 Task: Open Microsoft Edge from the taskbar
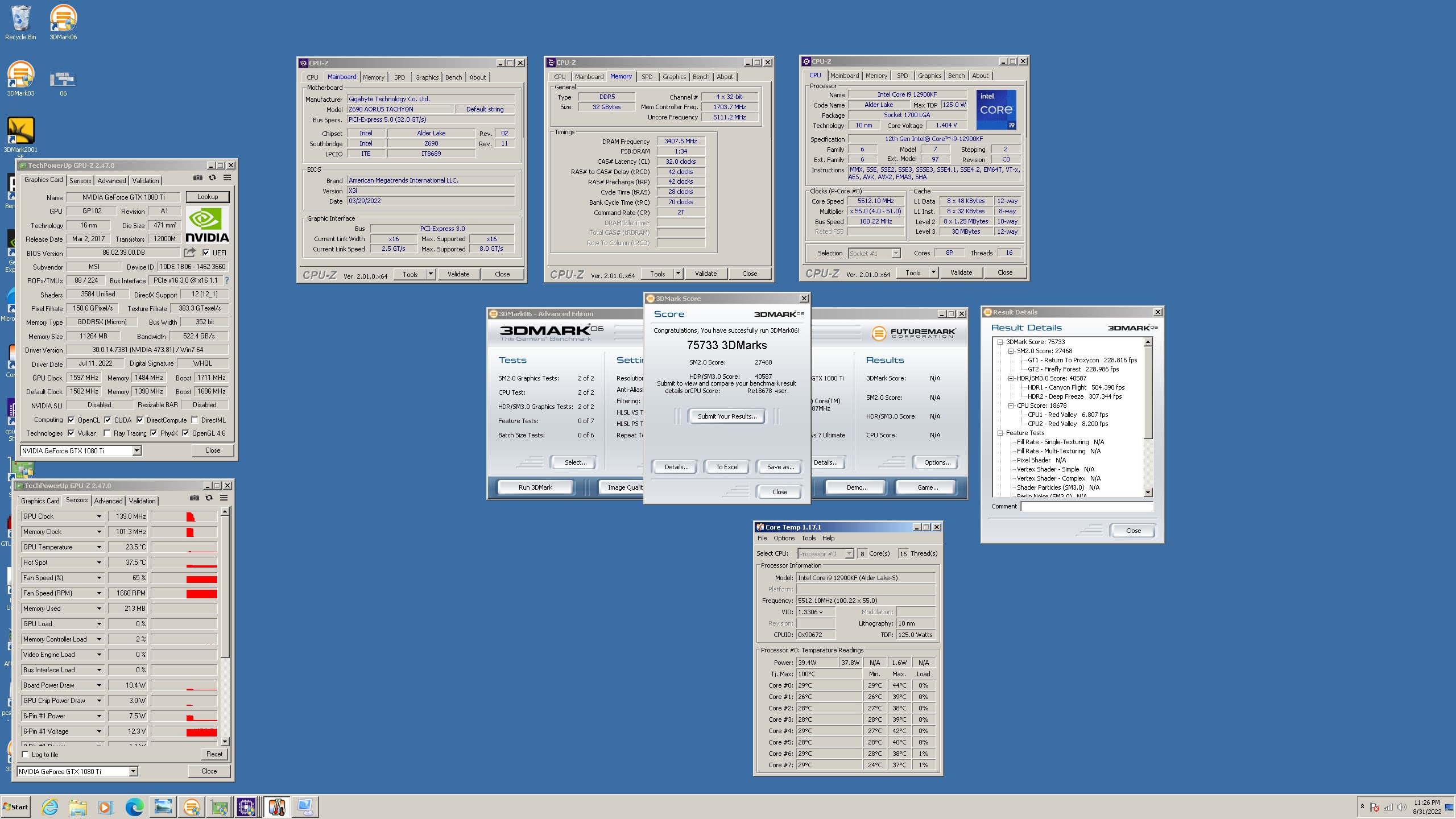click(134, 806)
